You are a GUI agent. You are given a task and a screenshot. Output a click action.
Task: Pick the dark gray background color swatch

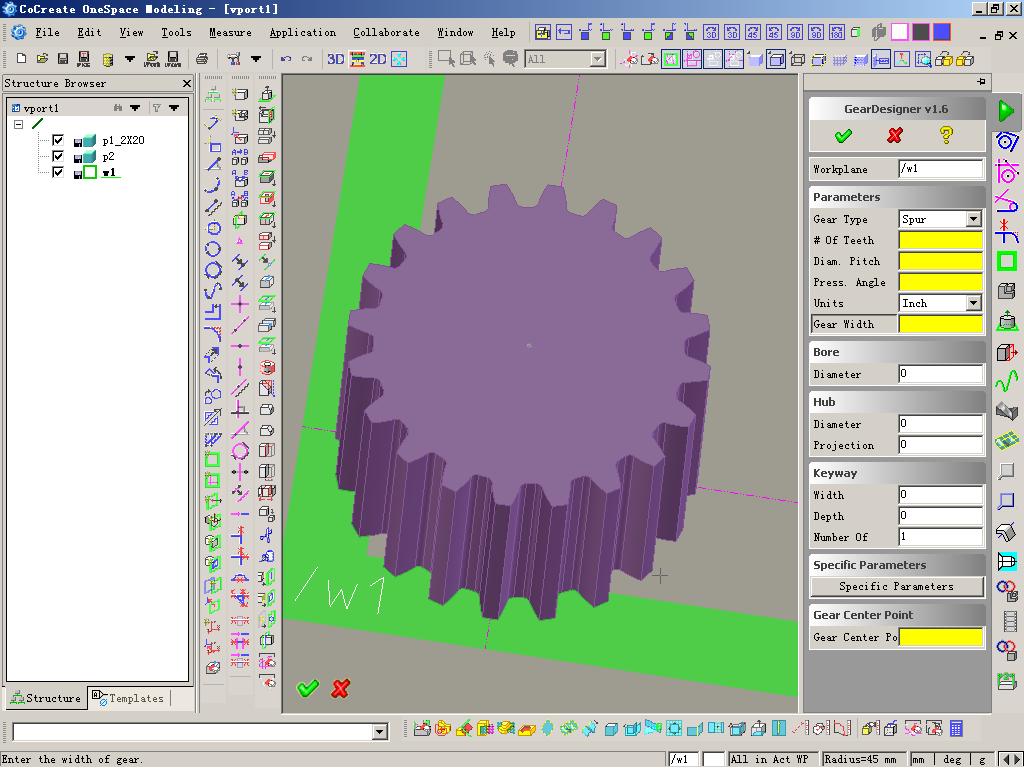pos(921,32)
